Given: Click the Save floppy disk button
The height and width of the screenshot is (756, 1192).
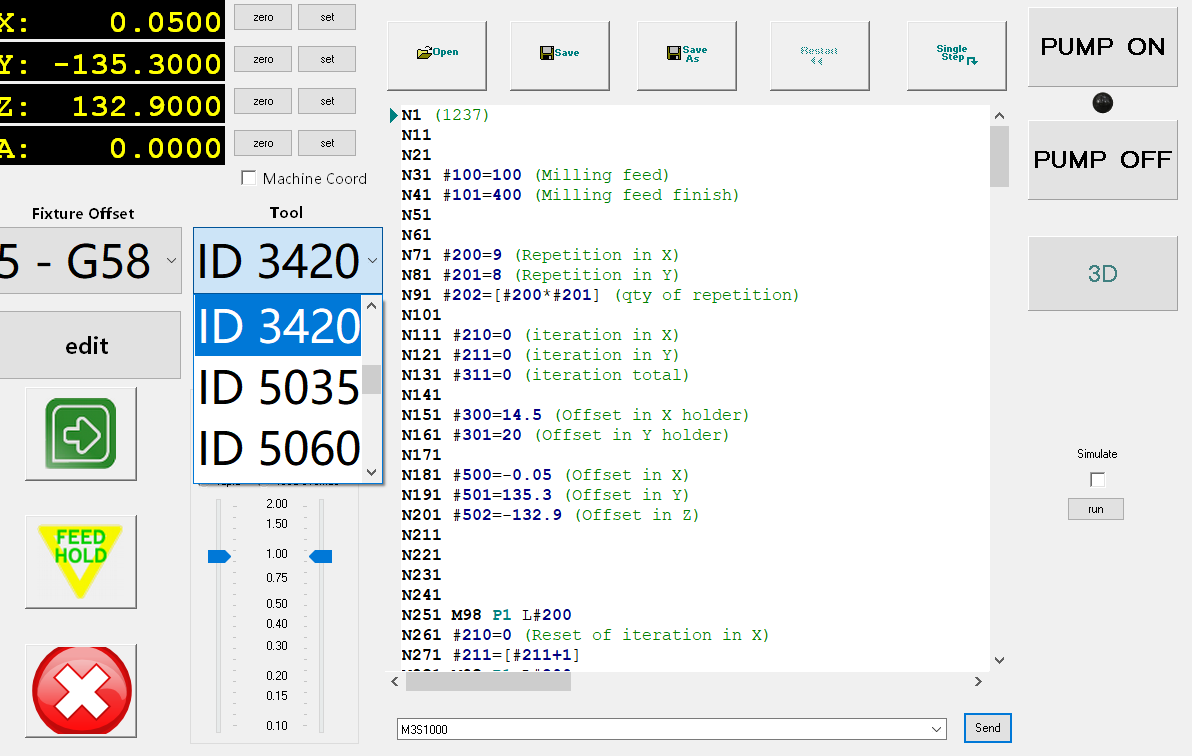Looking at the screenshot, I should click(x=559, y=53).
